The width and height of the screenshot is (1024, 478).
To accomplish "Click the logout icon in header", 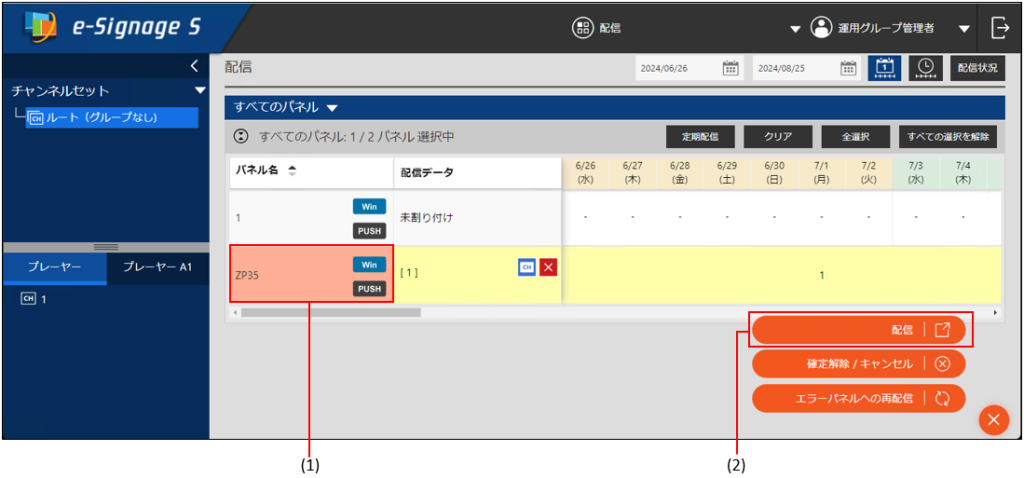I will (x=1000, y=28).
